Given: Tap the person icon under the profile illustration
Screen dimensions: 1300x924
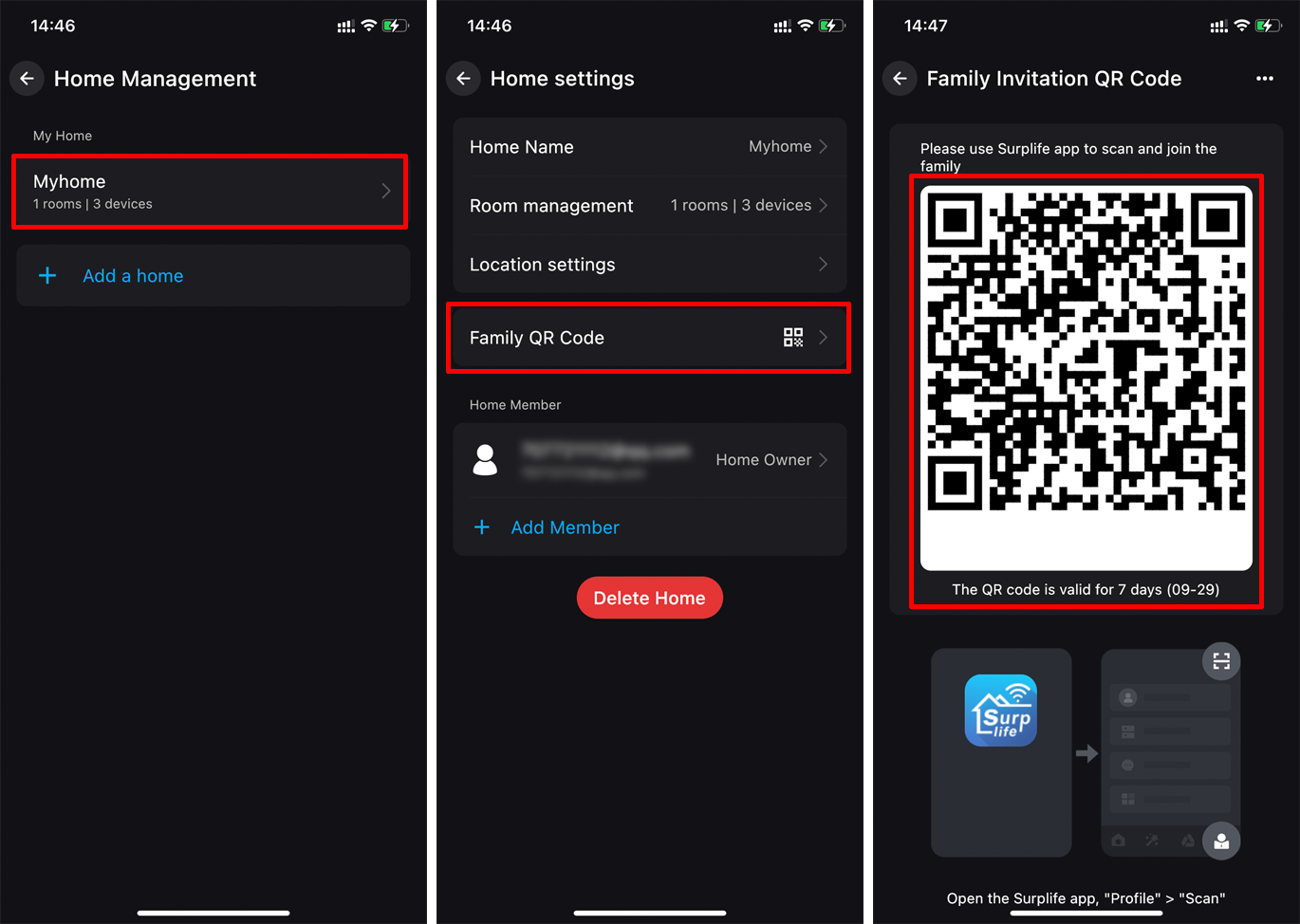Looking at the screenshot, I should tap(1221, 841).
